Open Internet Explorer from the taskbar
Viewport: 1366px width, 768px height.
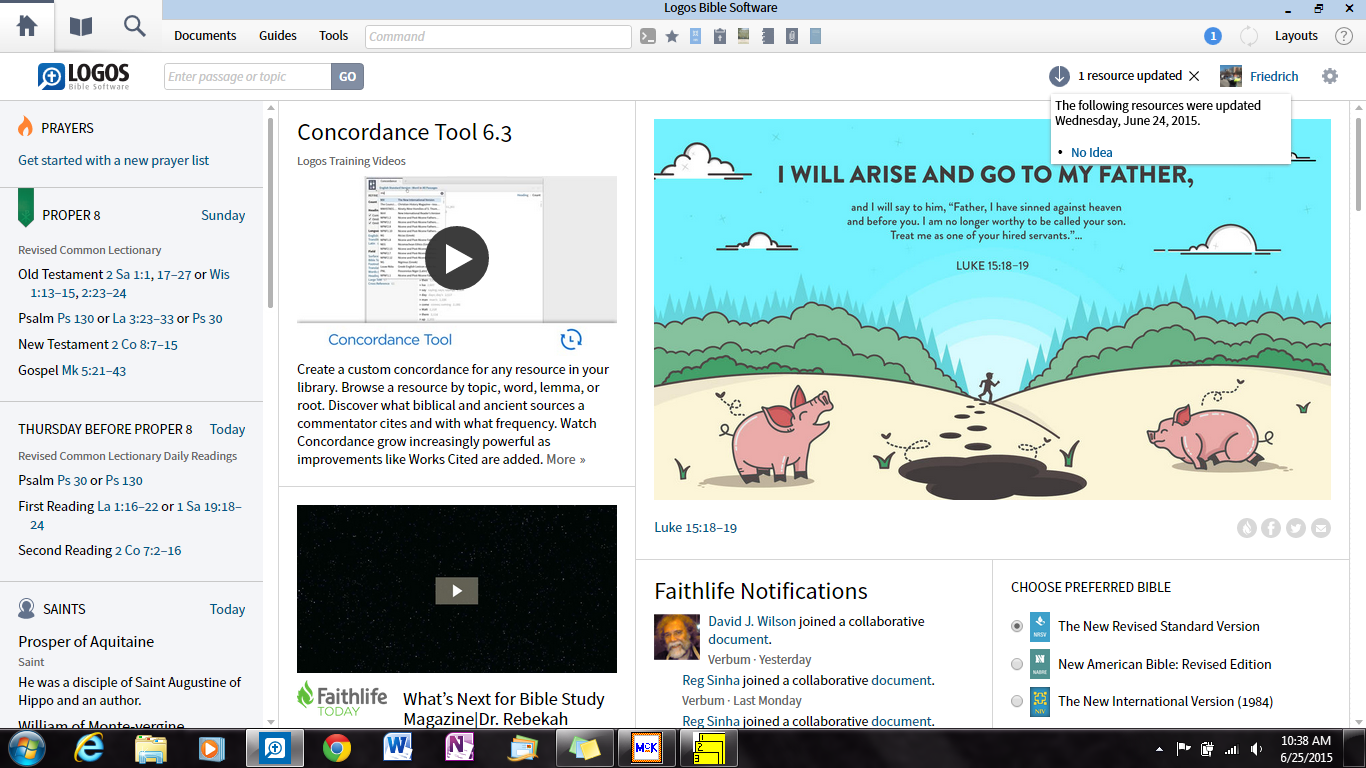click(91, 747)
